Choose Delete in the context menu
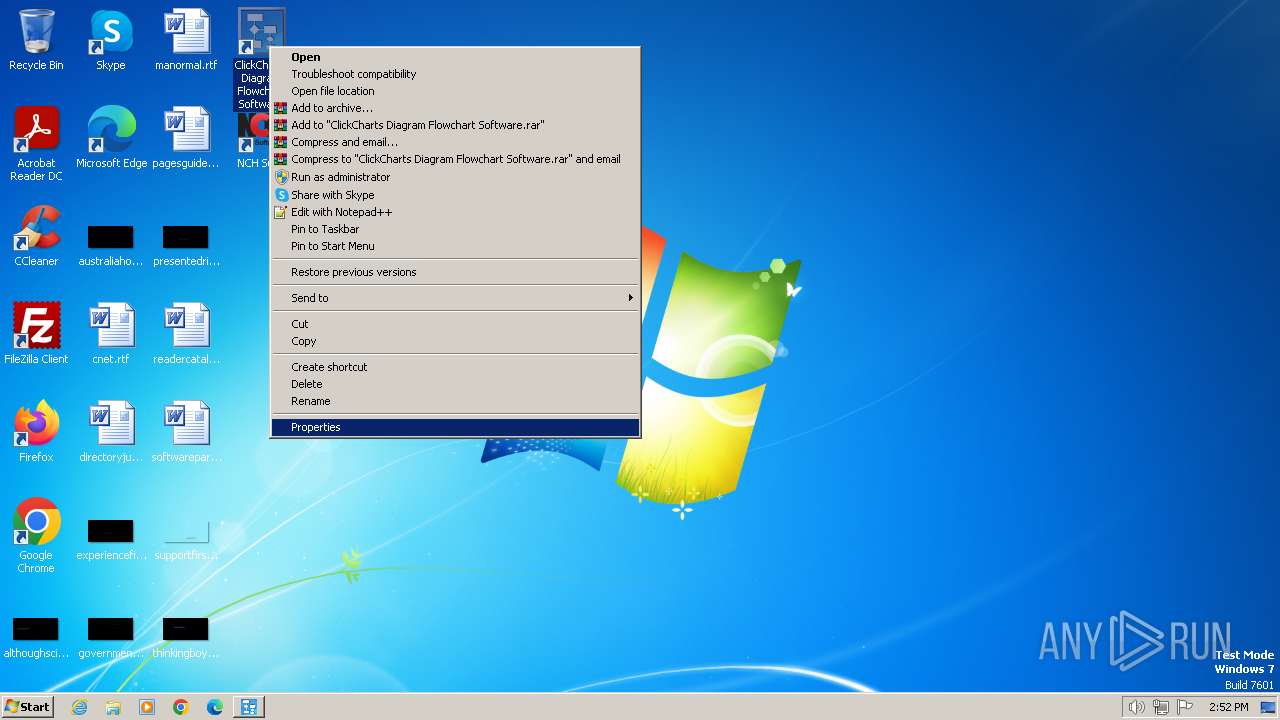The height and width of the screenshot is (720, 1280). (x=455, y=384)
